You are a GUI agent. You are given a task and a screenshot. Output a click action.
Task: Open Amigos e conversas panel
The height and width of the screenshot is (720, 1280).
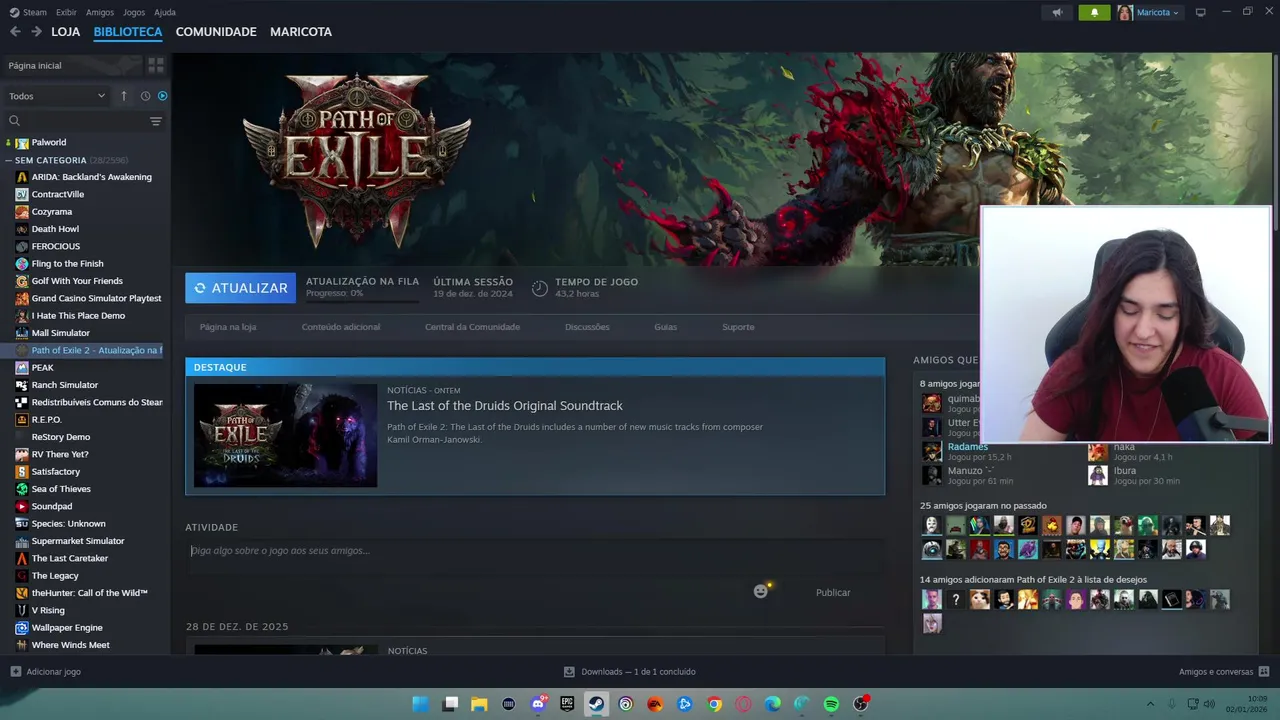[1224, 672]
